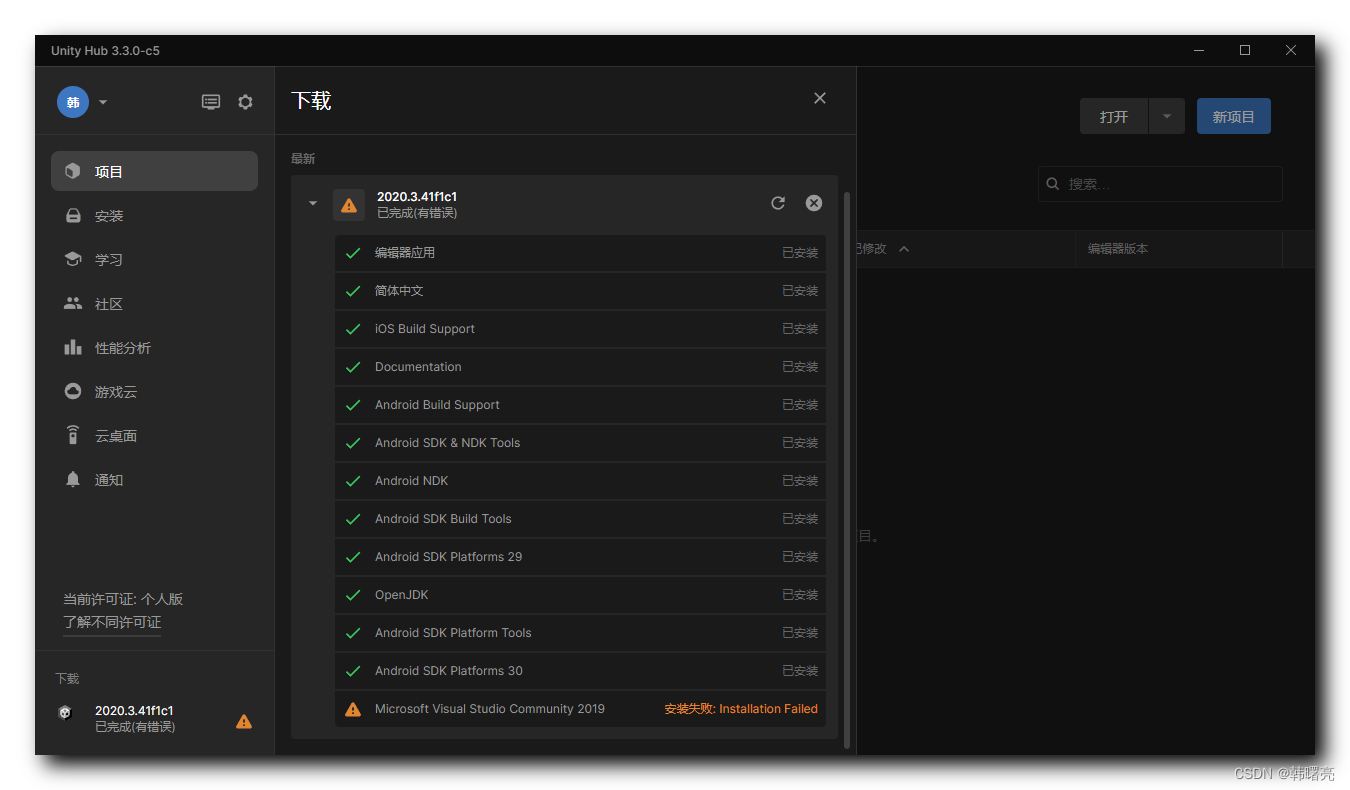1350x790 pixels.
Task: Open the feedback message icon
Action: tap(211, 102)
